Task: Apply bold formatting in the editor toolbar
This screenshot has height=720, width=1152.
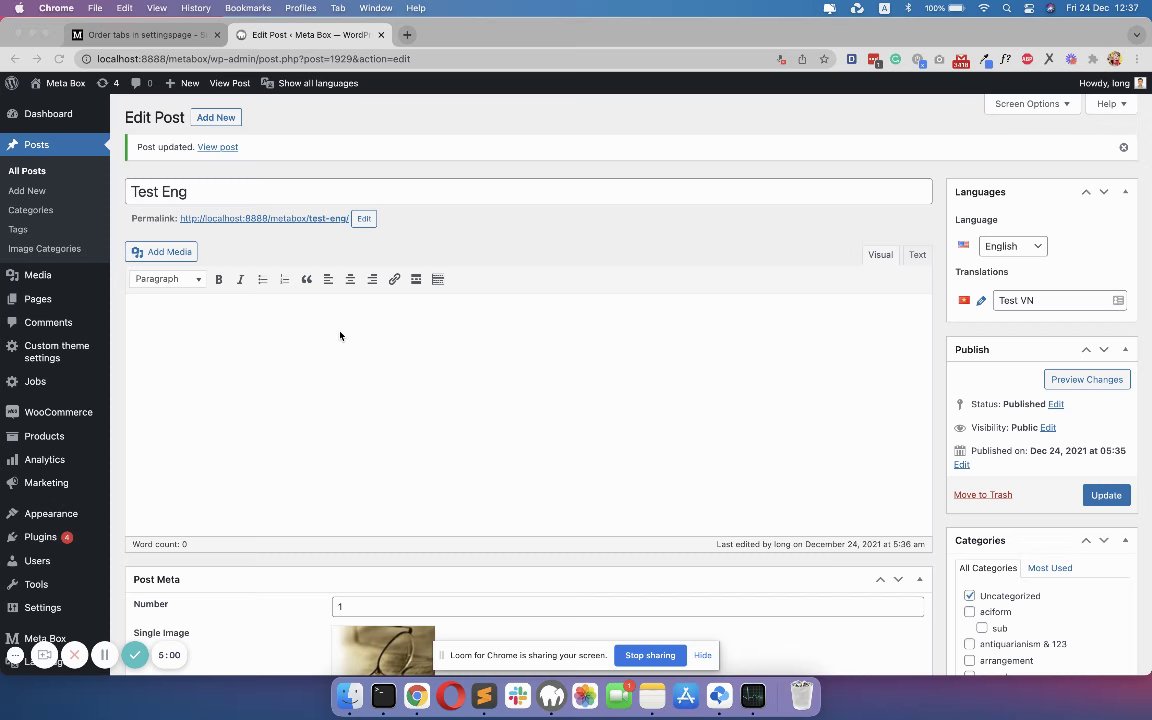Action: point(218,279)
